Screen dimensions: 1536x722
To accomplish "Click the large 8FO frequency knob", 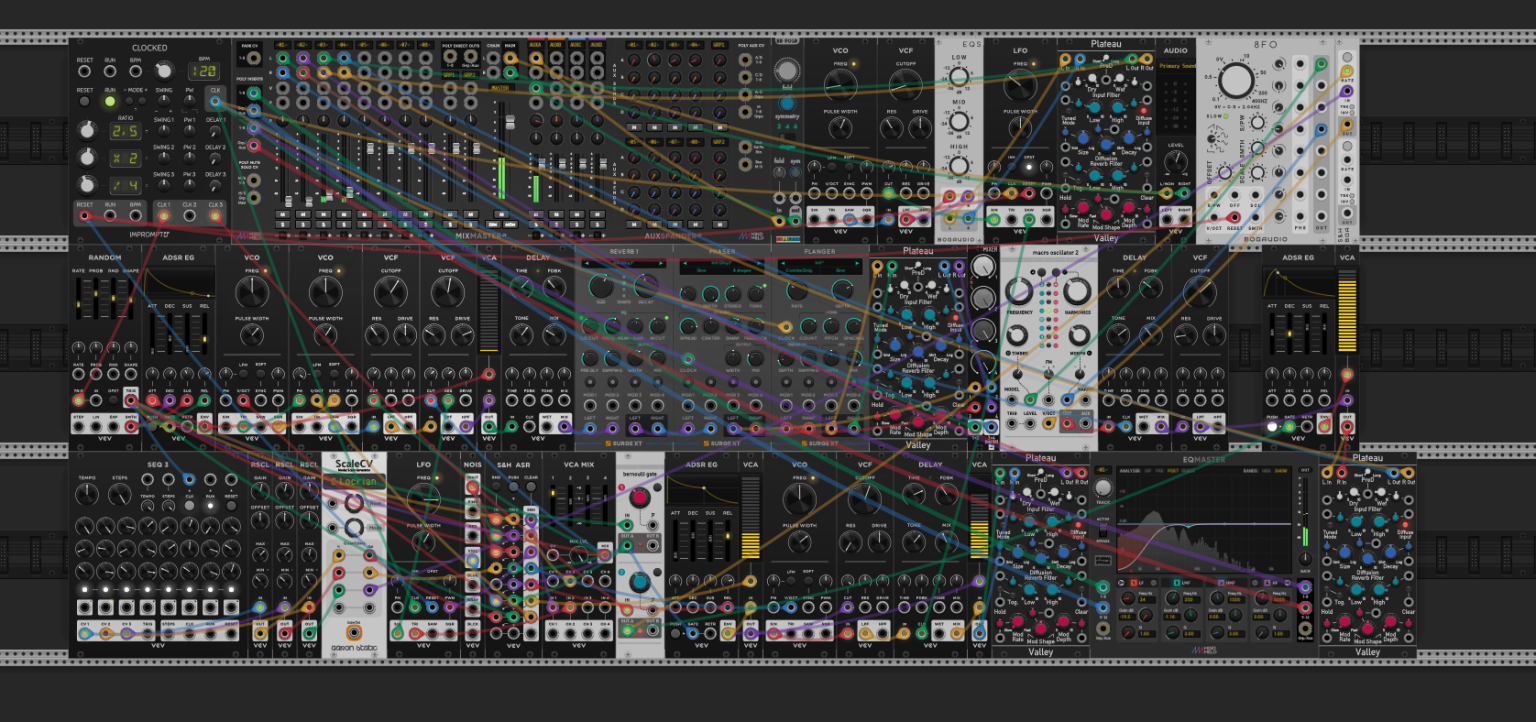I will (1237, 80).
